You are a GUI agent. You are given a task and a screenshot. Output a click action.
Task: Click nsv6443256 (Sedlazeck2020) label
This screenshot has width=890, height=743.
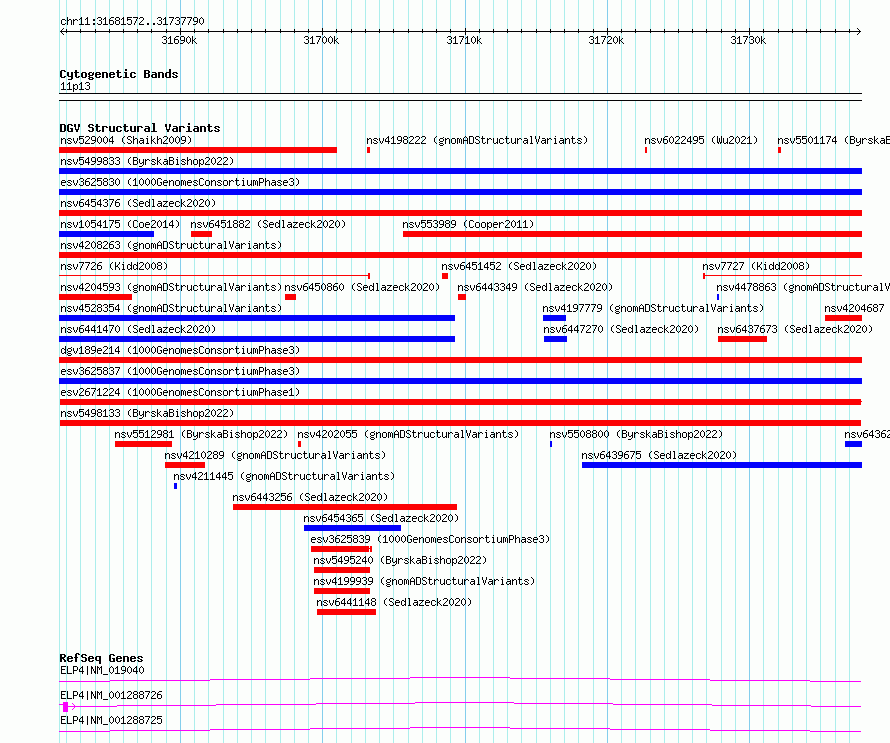pyautogui.click(x=310, y=497)
